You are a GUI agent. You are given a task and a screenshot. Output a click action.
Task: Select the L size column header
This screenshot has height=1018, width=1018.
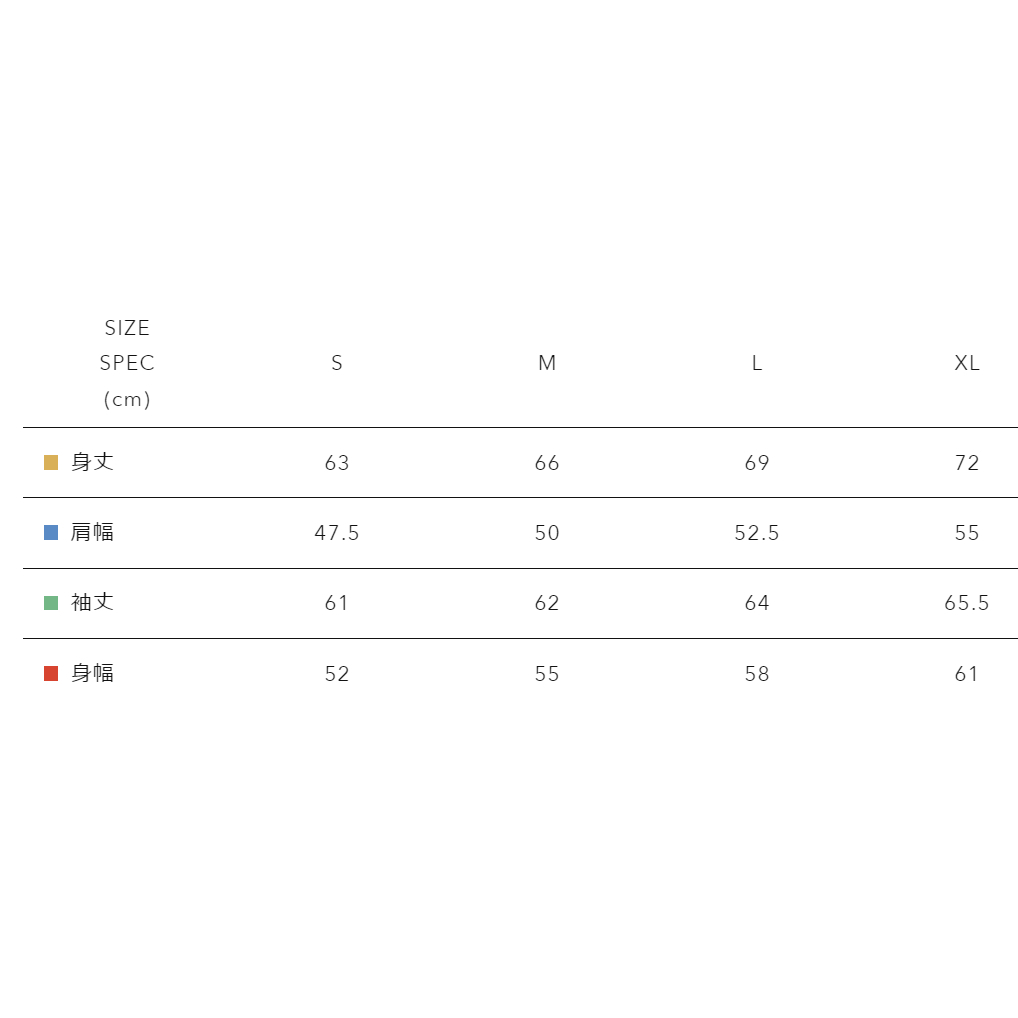click(757, 363)
